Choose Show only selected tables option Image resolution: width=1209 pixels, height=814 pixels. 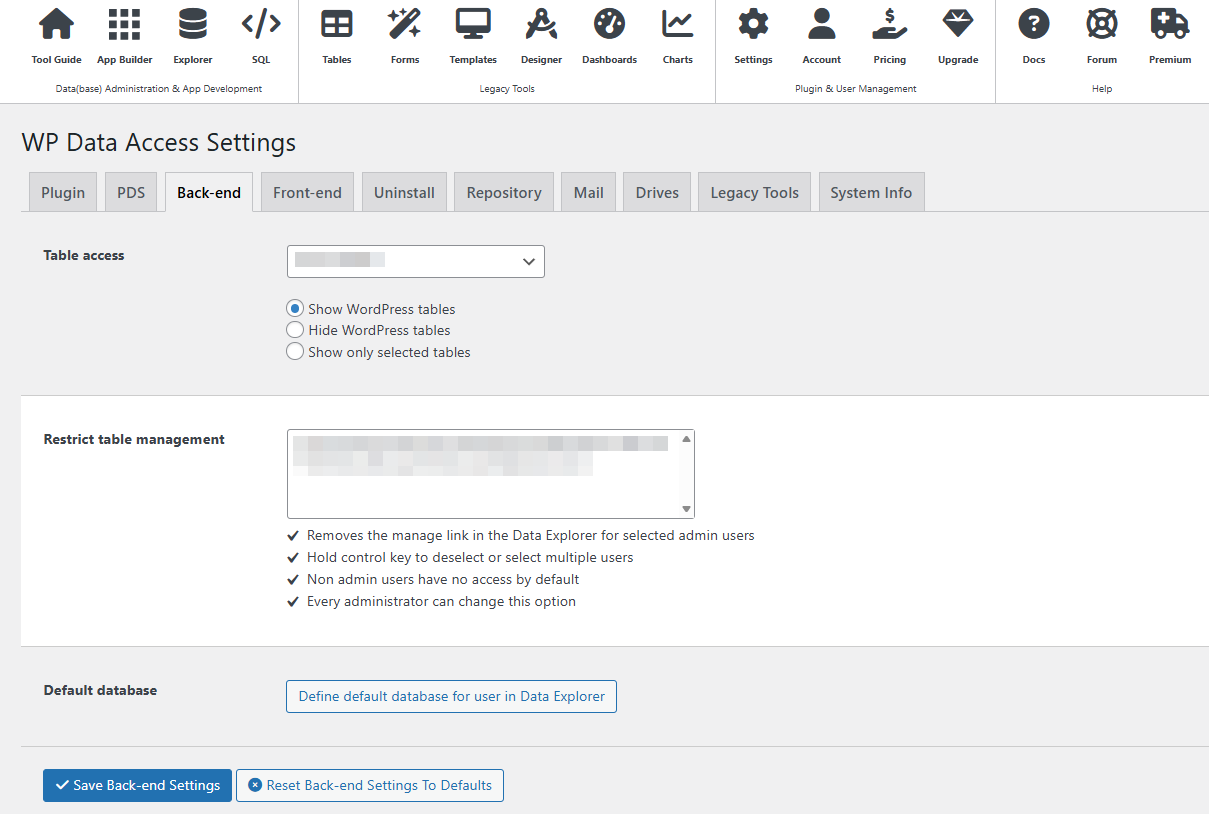pos(295,352)
